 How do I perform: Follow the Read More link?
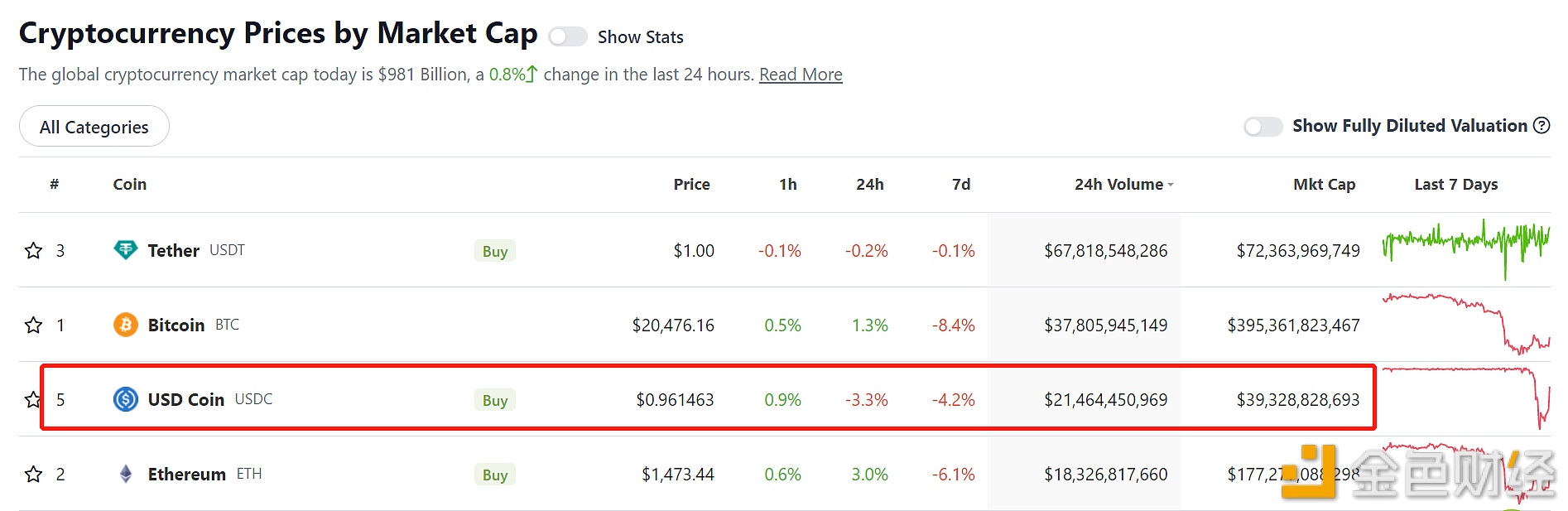tap(801, 75)
